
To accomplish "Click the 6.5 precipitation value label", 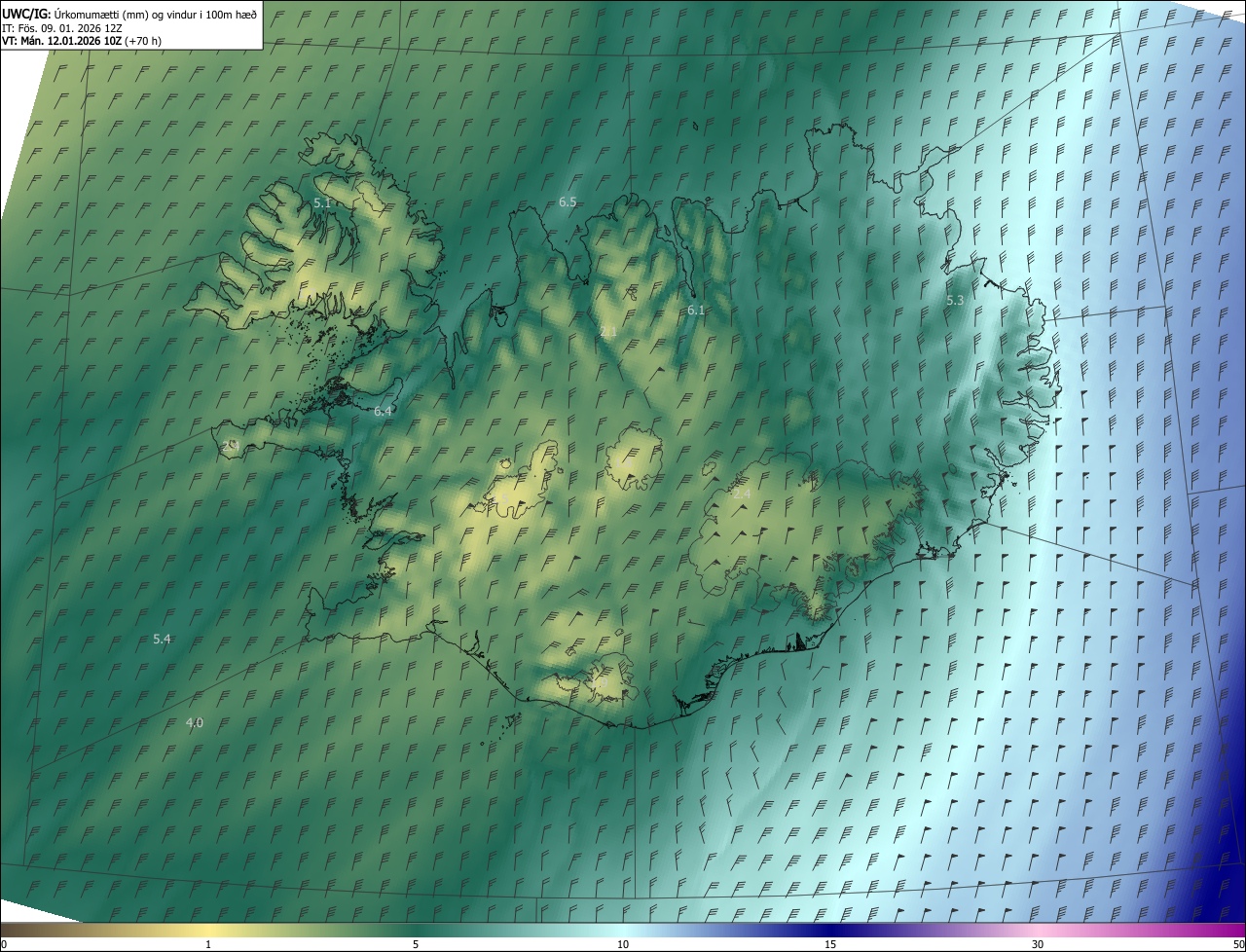I will click(568, 201).
